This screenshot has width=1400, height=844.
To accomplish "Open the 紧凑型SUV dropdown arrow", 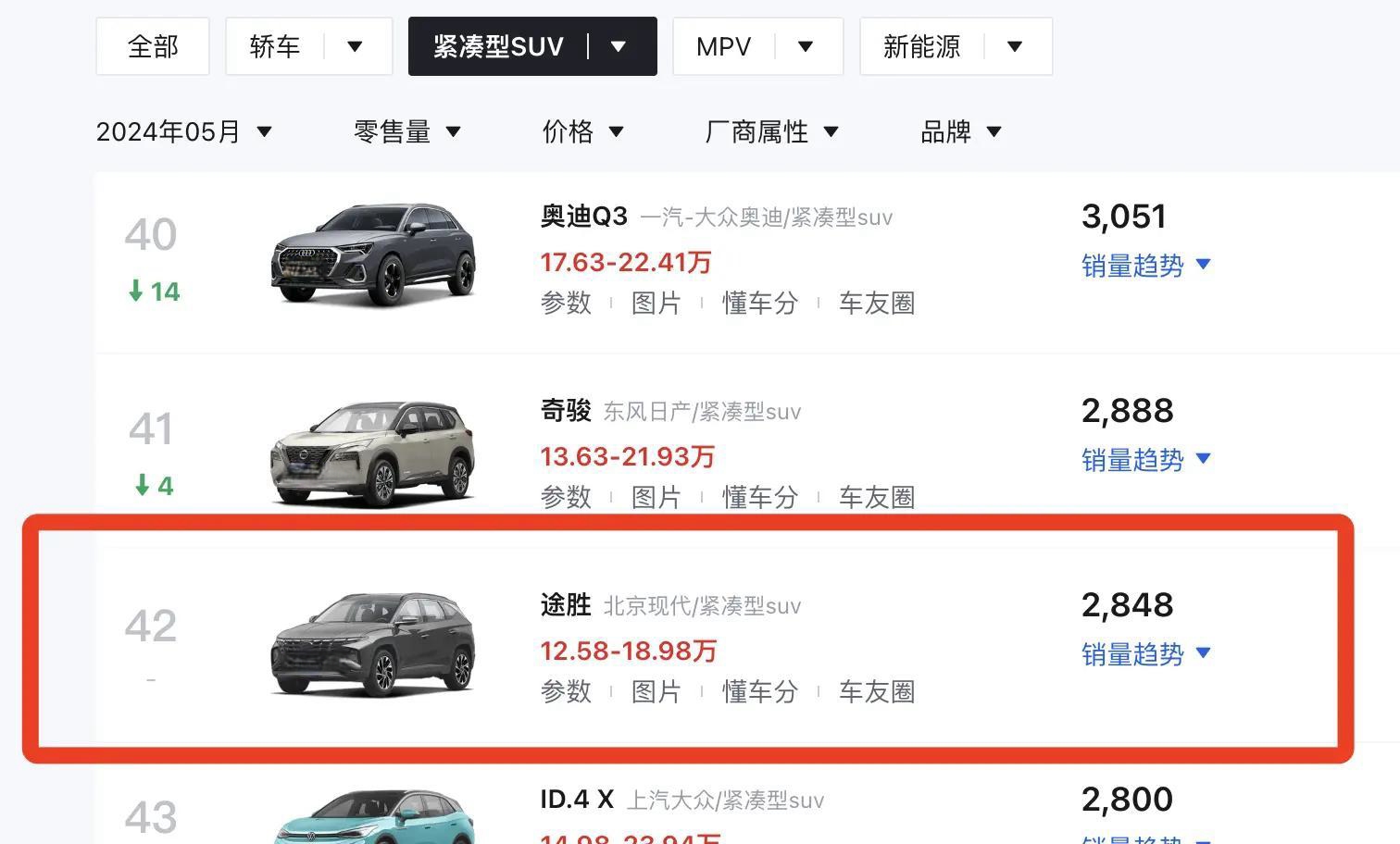I will pos(619,46).
